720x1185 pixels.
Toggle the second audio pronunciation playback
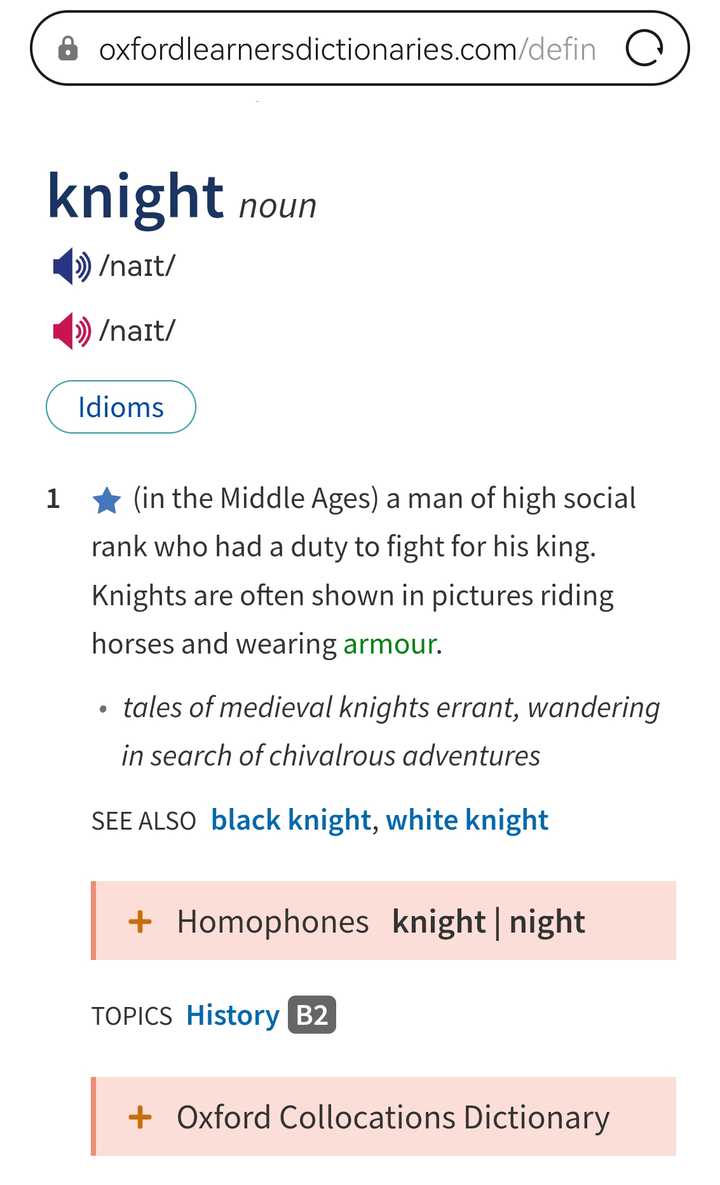click(68, 330)
